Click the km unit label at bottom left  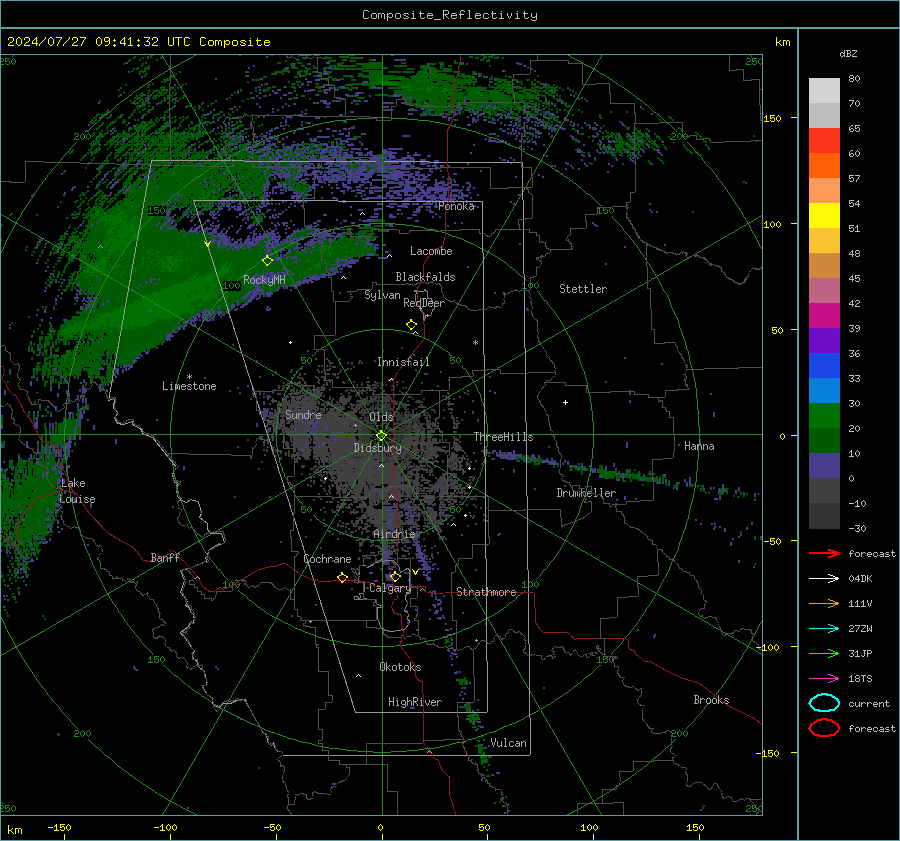[14, 830]
